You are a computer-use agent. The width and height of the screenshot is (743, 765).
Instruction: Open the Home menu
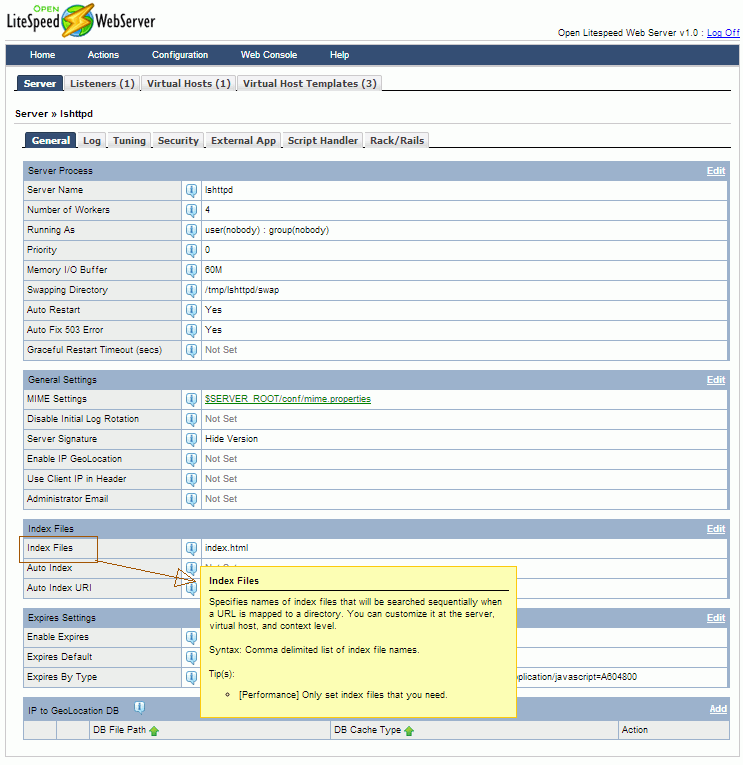[x=42, y=55]
